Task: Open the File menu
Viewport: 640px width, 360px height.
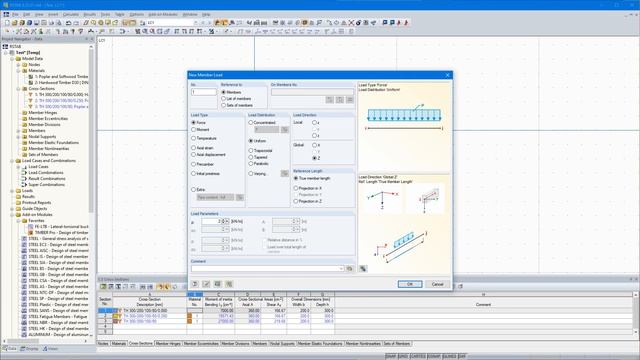Action: [15, 14]
